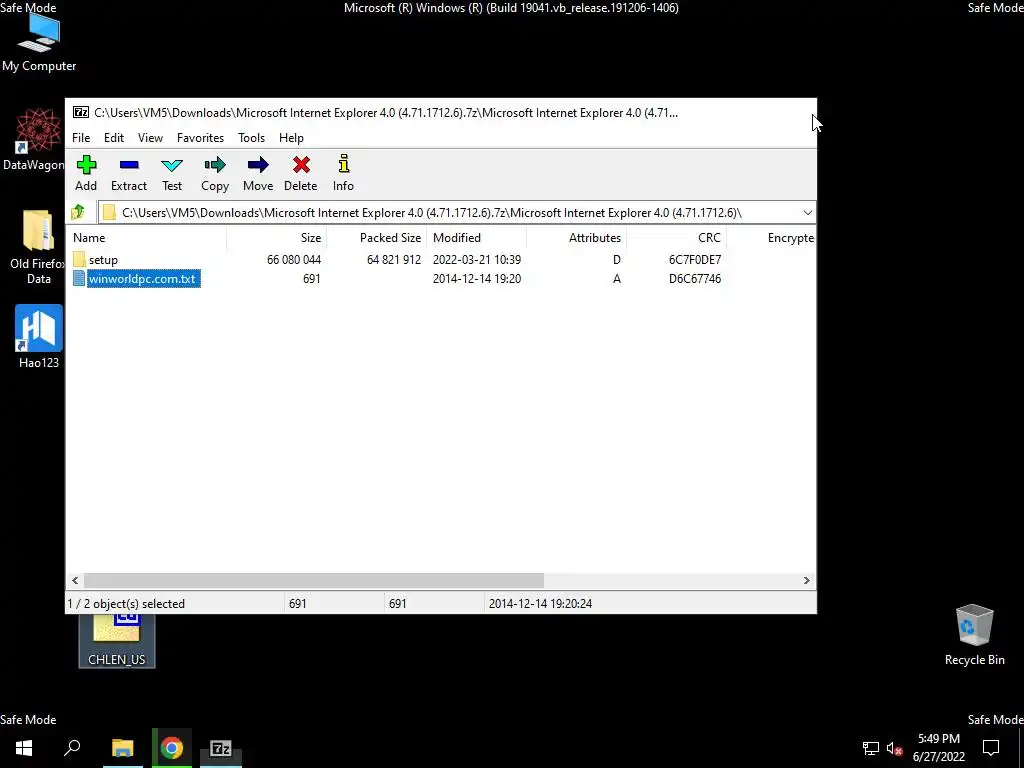The image size is (1024, 768).
Task: Click setup size 66 080 044
Action: [x=294, y=260]
